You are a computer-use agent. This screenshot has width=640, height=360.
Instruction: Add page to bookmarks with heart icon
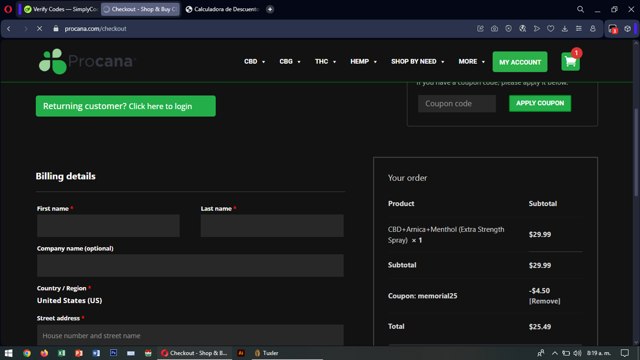coord(551,29)
